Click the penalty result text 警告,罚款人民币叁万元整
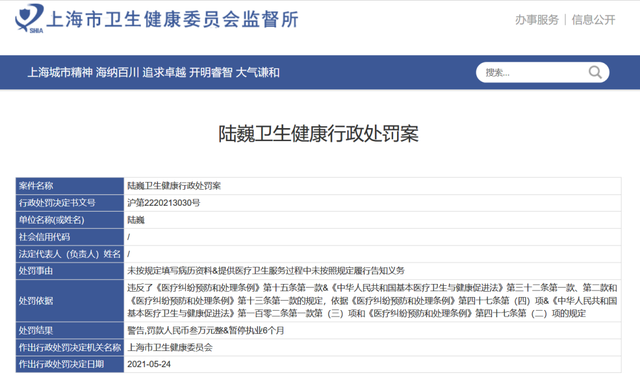Viewport: 640px width, 386px height. tap(176, 330)
